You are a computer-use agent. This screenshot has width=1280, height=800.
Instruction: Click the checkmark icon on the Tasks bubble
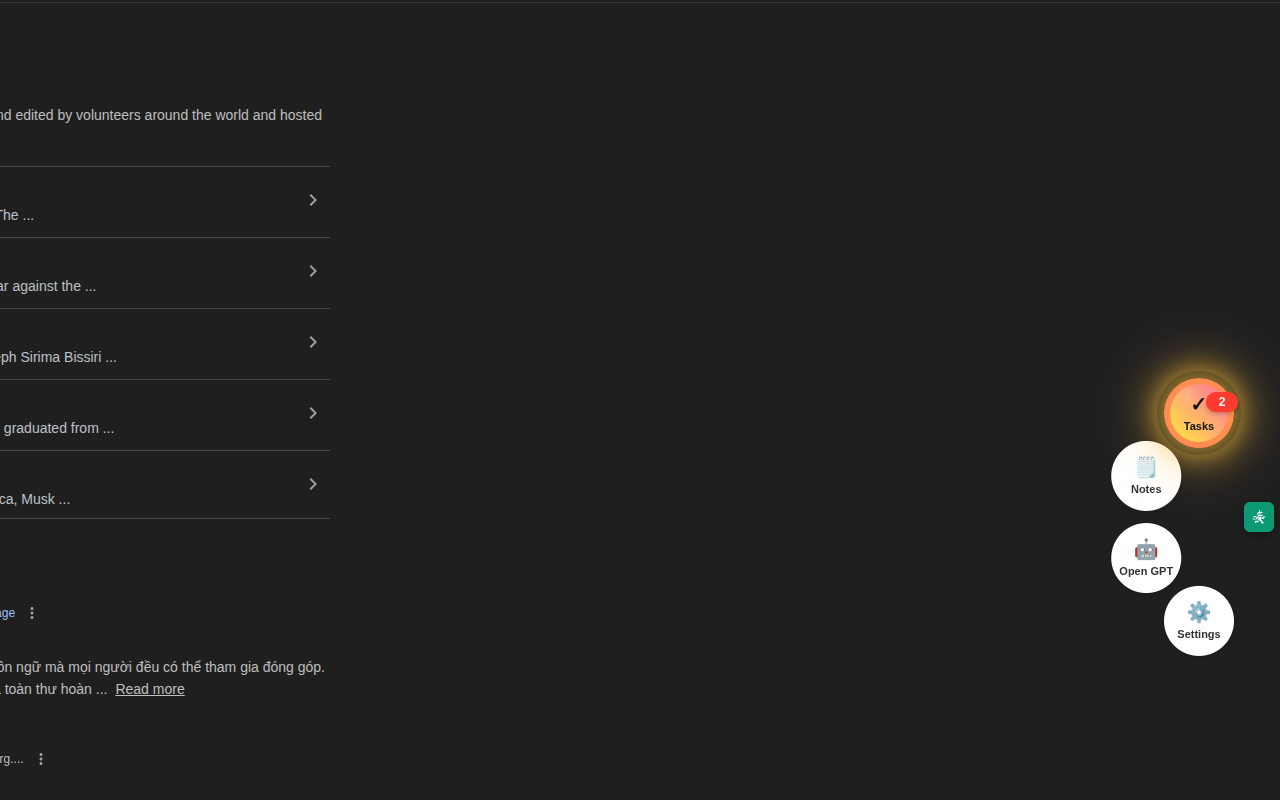pyautogui.click(x=1199, y=403)
